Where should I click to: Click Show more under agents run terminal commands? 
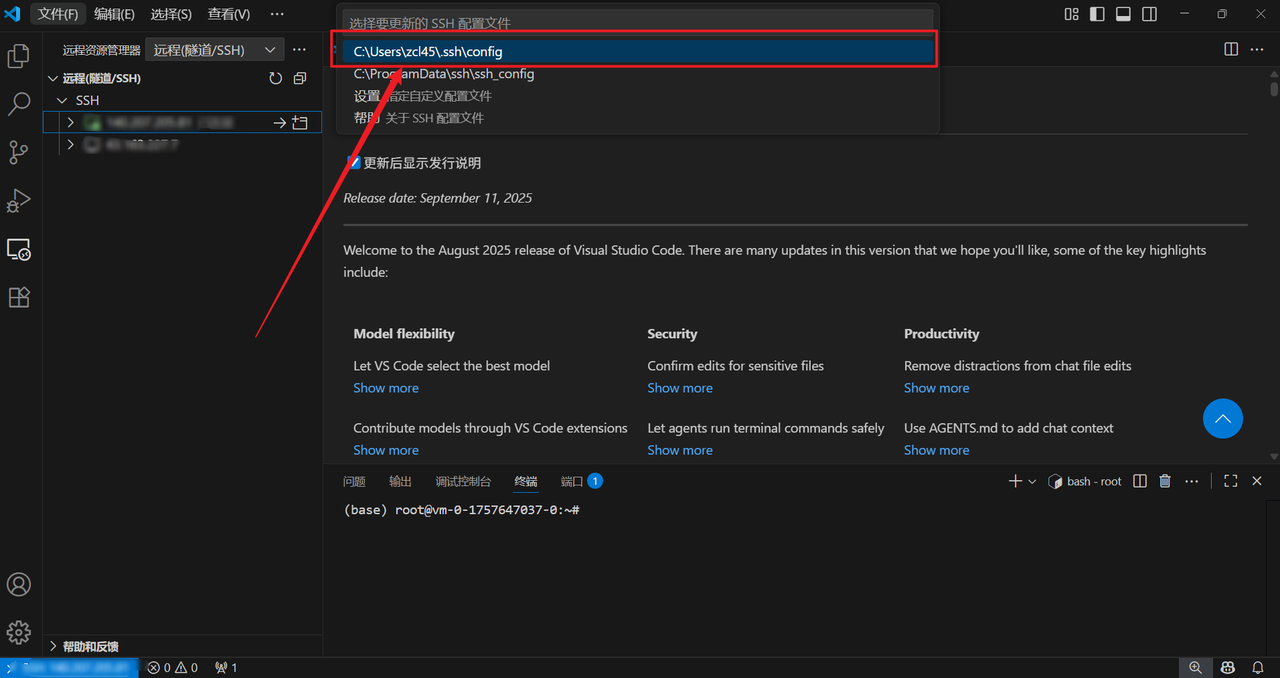(680, 450)
